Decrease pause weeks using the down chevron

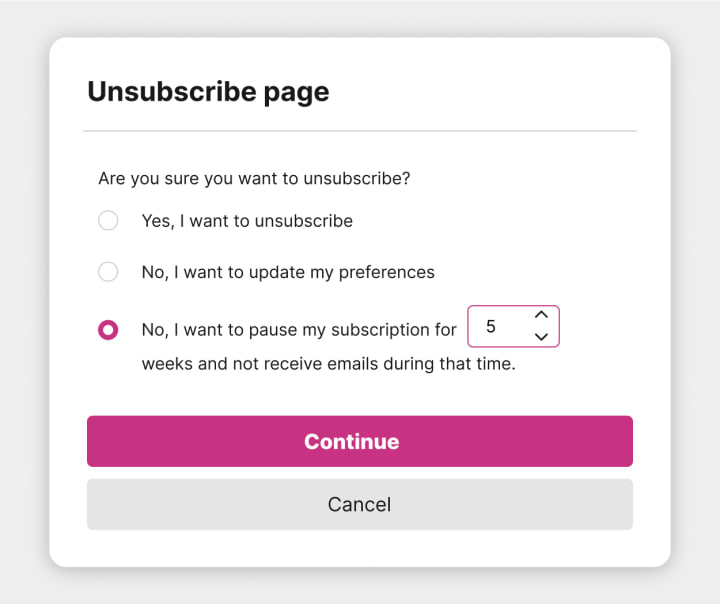pos(541,337)
